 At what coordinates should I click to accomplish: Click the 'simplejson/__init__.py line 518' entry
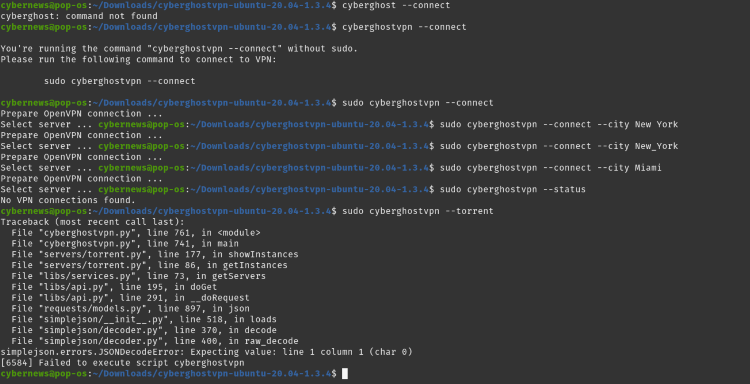pyautogui.click(x=144, y=319)
